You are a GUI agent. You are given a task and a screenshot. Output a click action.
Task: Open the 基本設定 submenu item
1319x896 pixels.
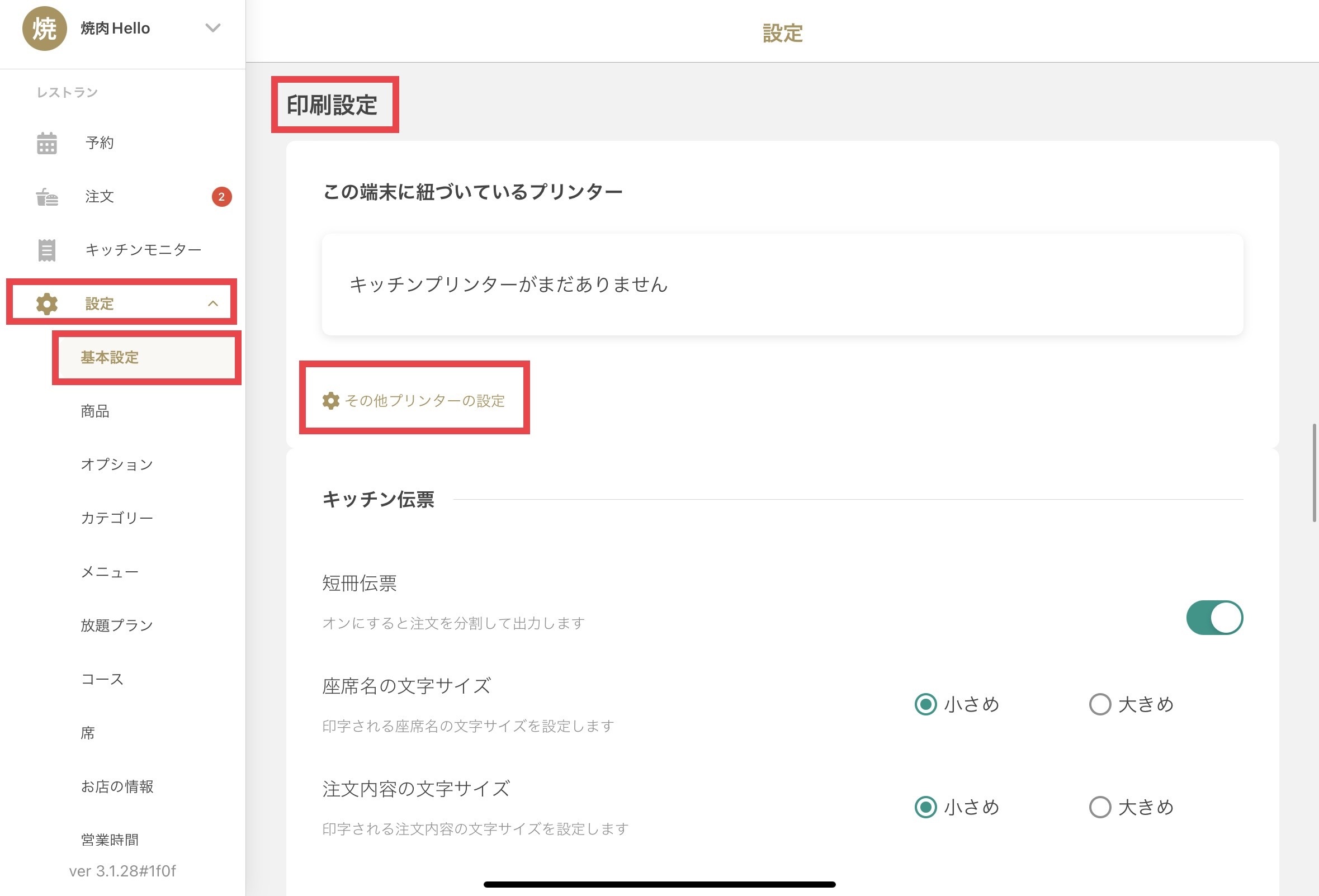(x=110, y=358)
